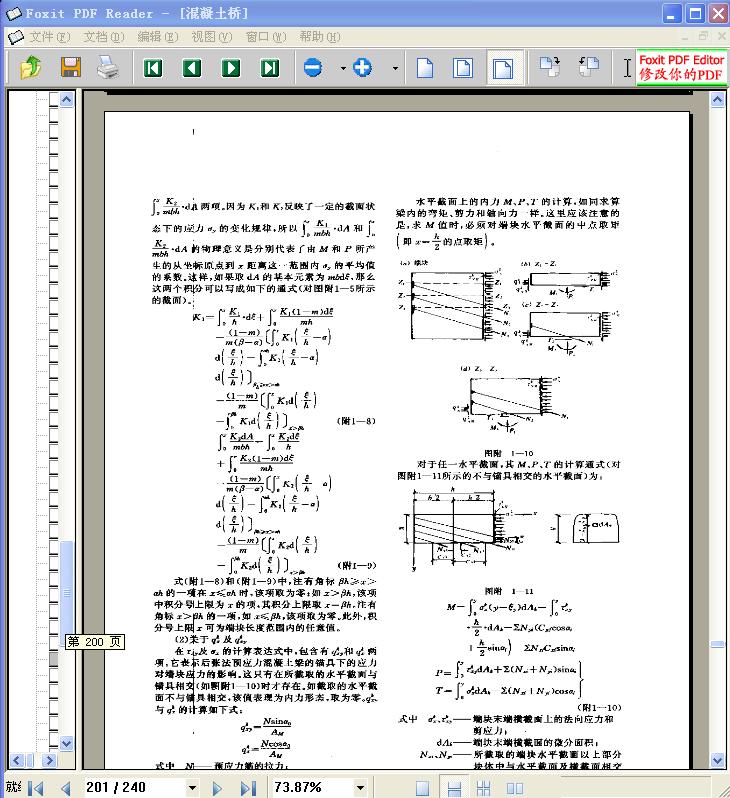This screenshot has height=798, width=730.
Task: Go to next page using green toolbar arrow
Action: click(231, 68)
